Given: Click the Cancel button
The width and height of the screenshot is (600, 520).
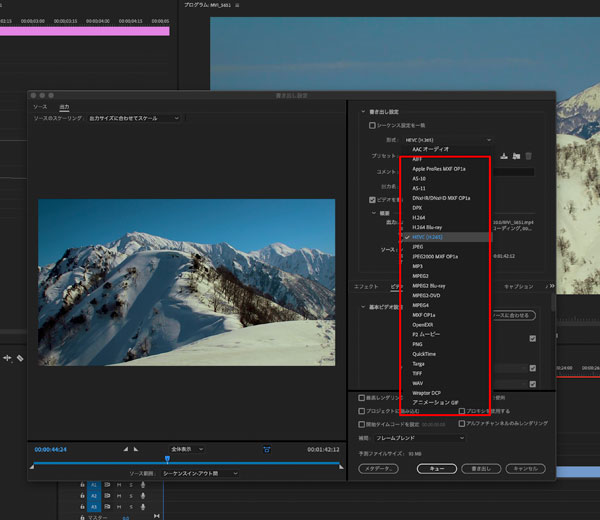Looking at the screenshot, I should 525,469.
